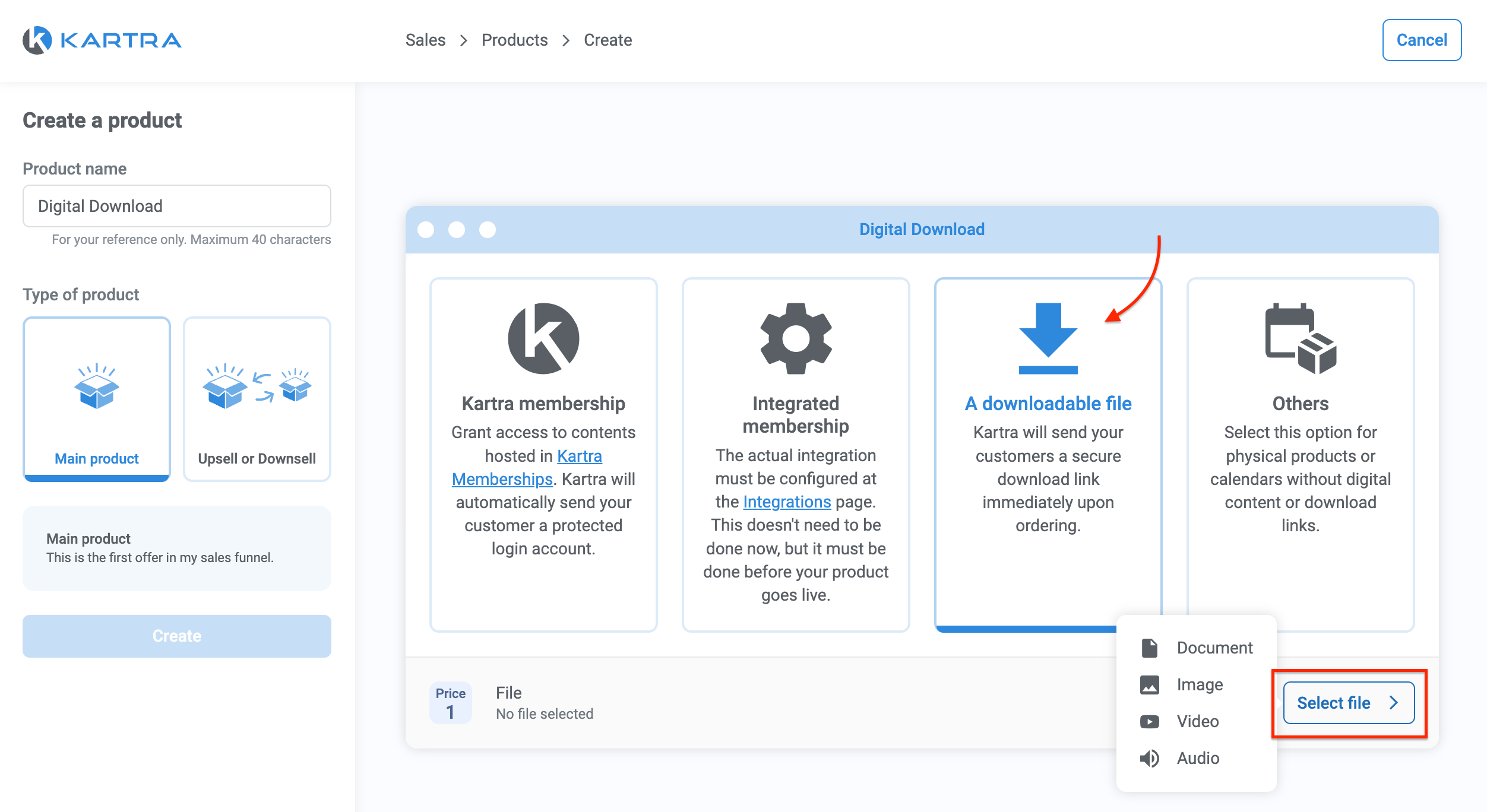Open the Kartra Memberships link
The width and height of the screenshot is (1487, 812).
tap(502, 479)
